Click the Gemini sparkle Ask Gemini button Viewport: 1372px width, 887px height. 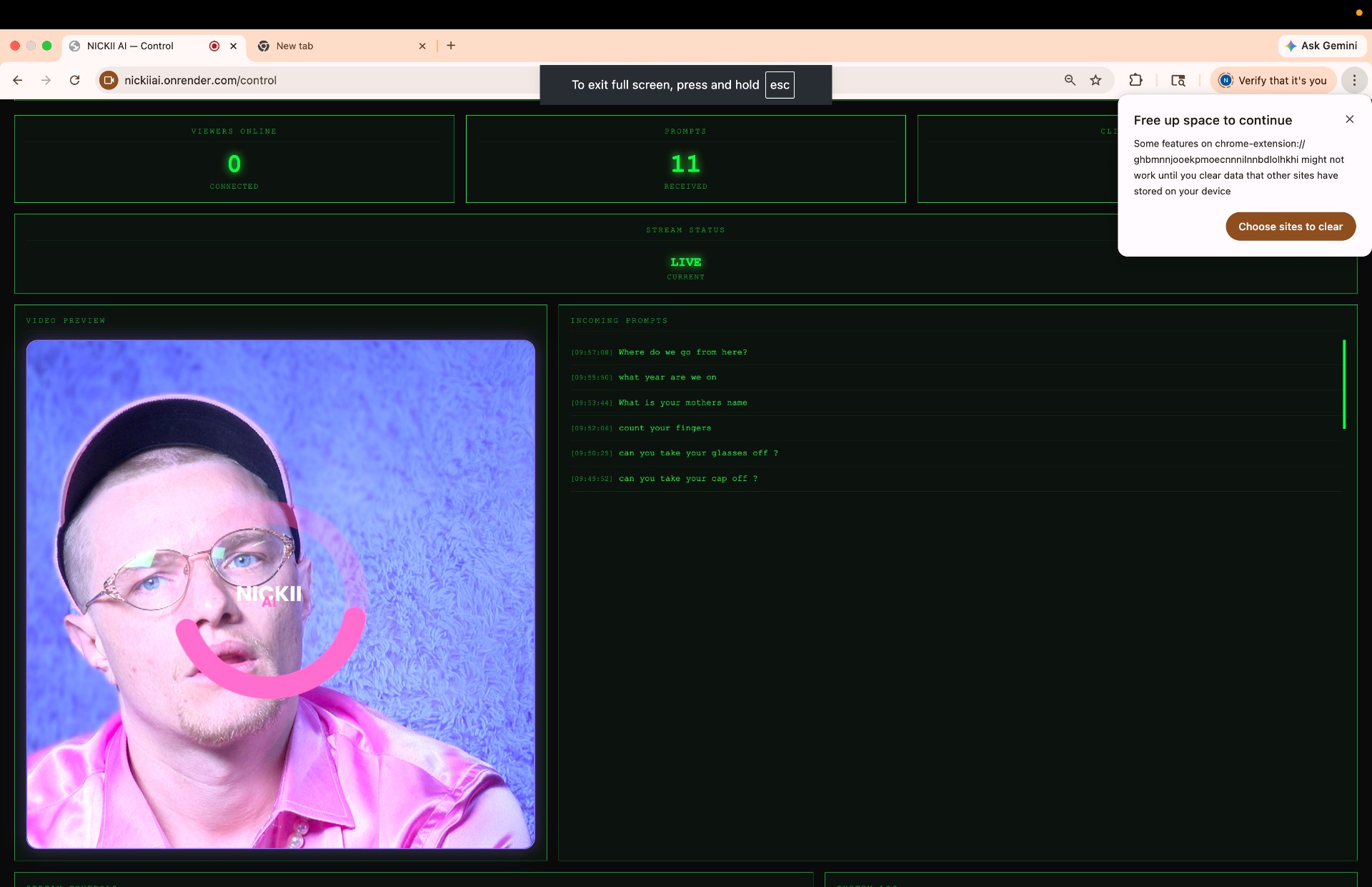click(x=1321, y=46)
